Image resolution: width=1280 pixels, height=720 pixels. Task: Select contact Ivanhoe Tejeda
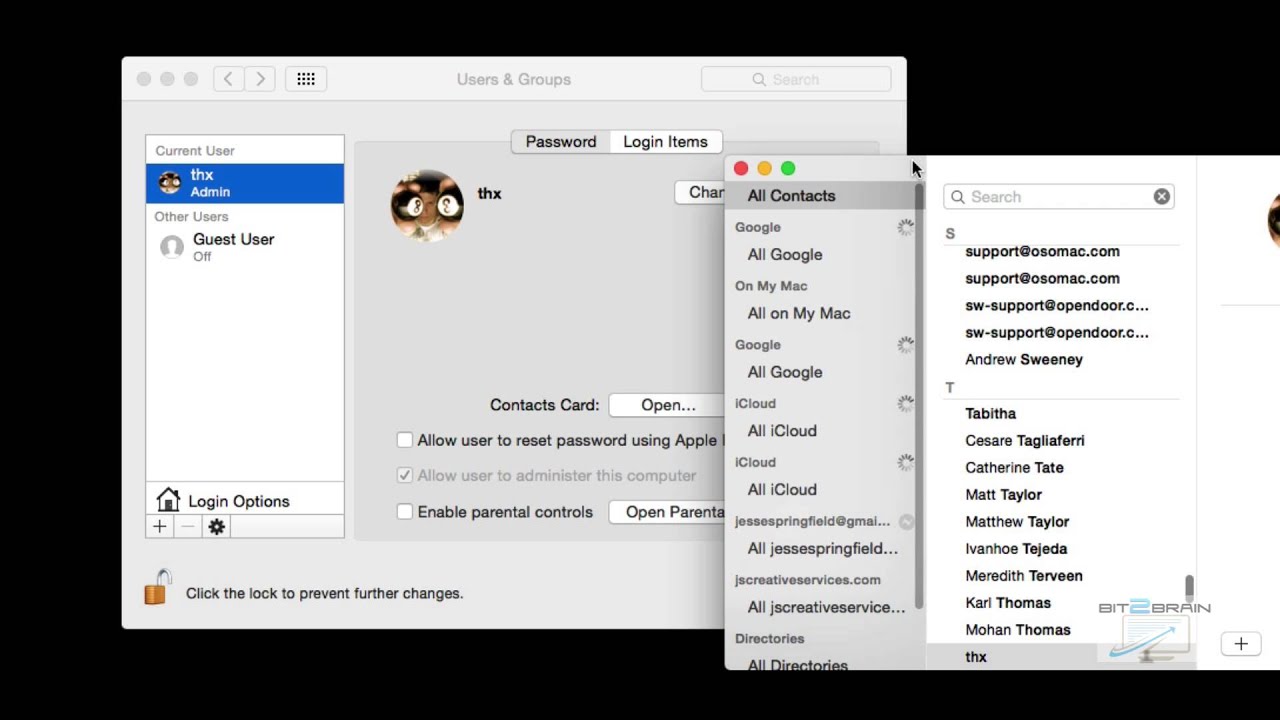[x=1016, y=548]
